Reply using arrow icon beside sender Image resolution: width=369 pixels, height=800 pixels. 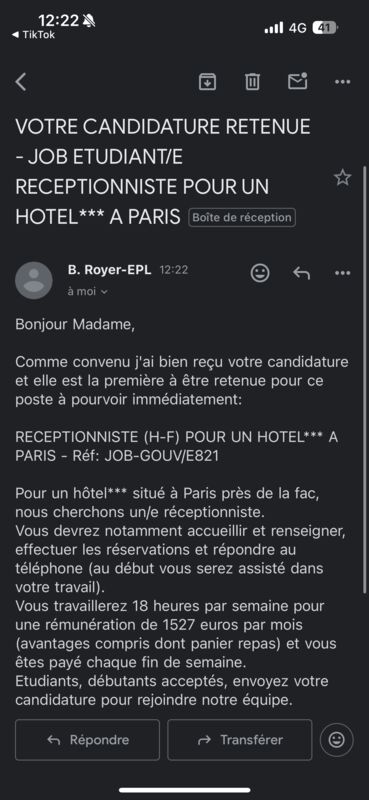pyautogui.click(x=302, y=273)
